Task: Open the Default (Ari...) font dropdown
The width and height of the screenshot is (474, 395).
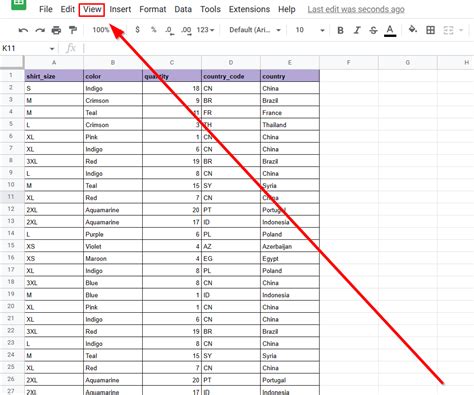Action: [255, 30]
